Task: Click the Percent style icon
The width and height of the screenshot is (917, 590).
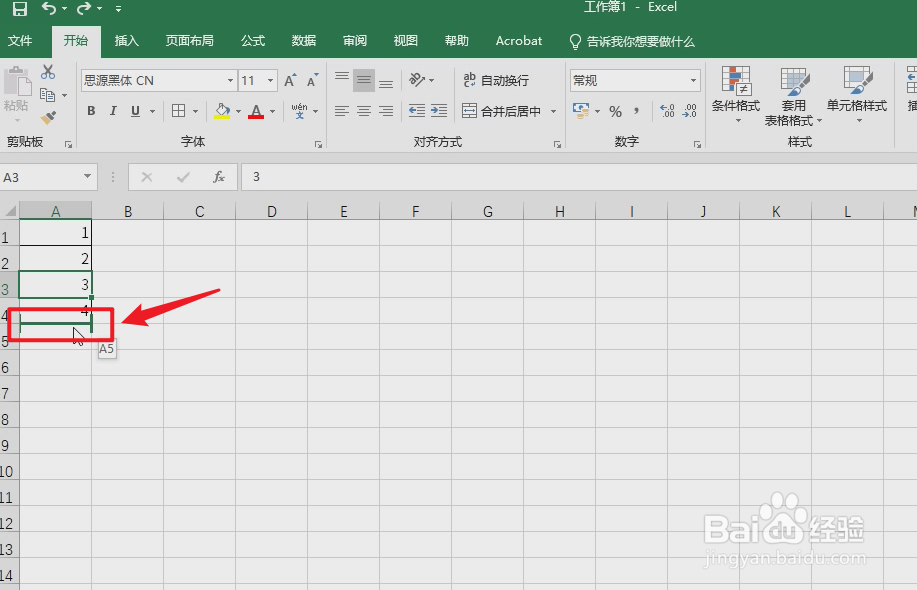Action: (x=614, y=111)
